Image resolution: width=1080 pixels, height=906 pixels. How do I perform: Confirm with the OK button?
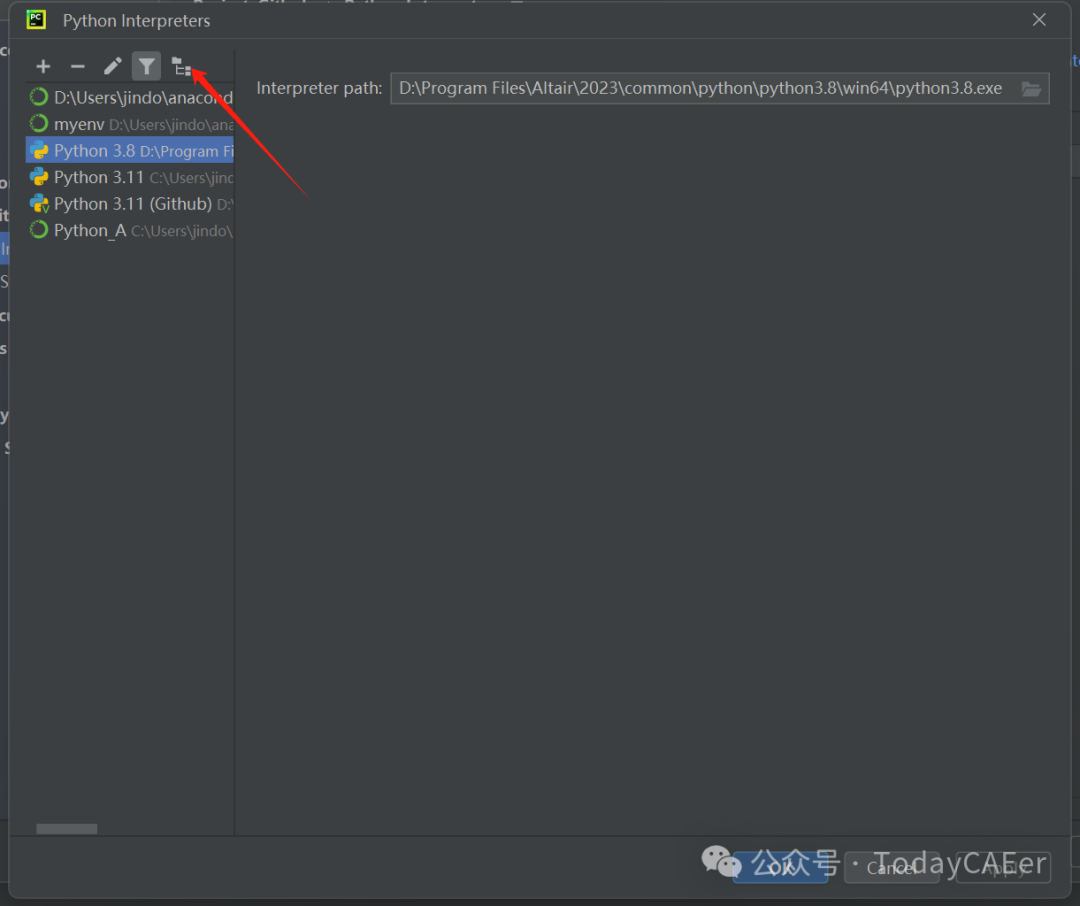coord(780,867)
